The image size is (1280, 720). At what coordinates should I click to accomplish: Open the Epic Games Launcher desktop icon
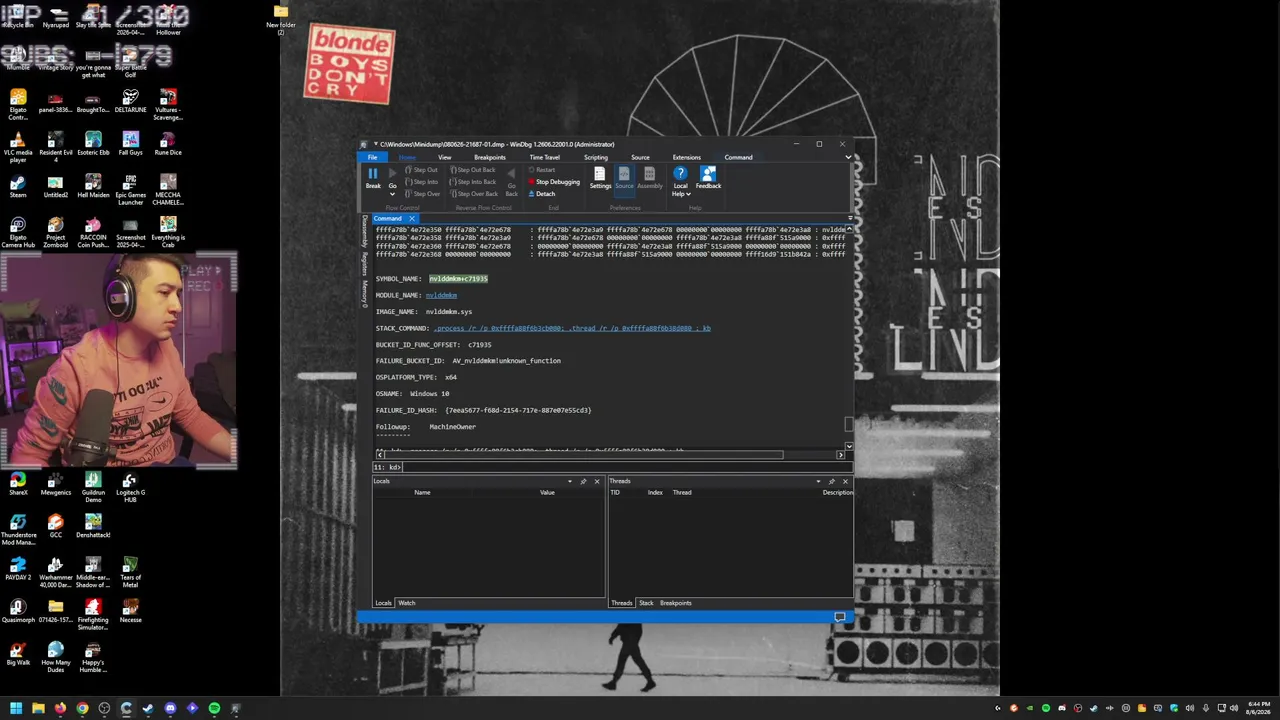pos(130,190)
